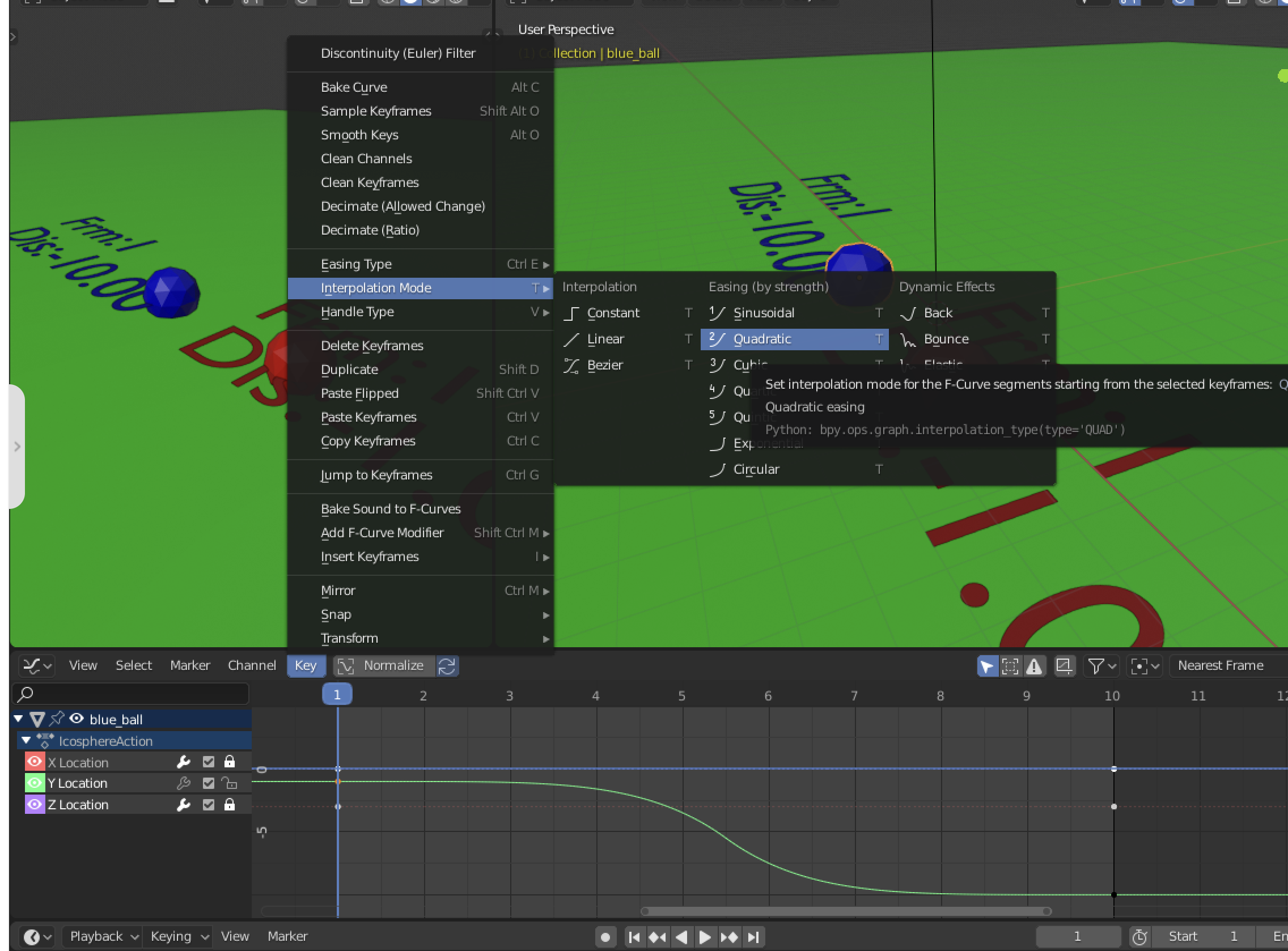Toggle Only Show Errors warning icon
1288x951 pixels.
click(1034, 666)
